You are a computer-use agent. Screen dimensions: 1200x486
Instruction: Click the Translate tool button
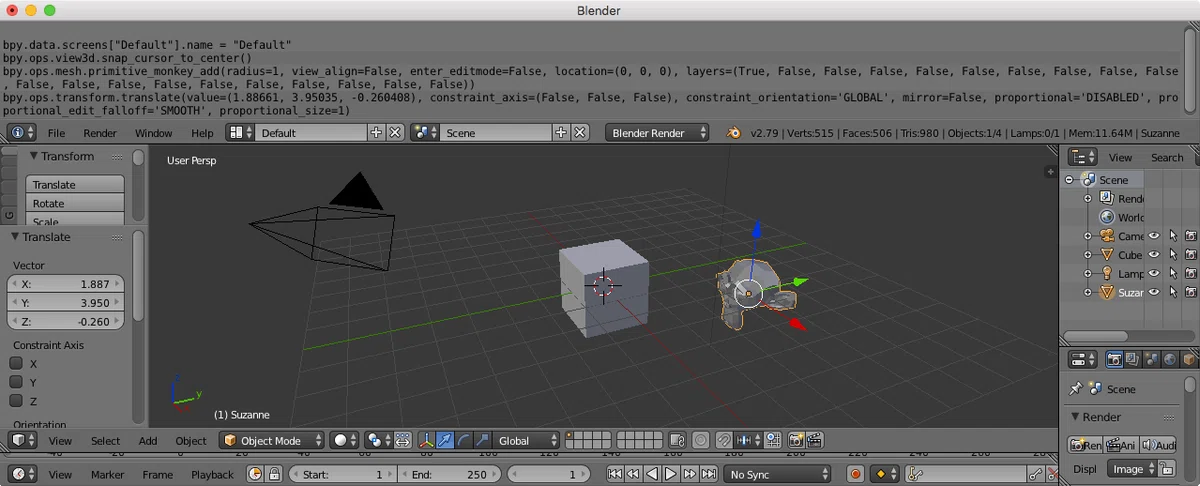(x=75, y=185)
